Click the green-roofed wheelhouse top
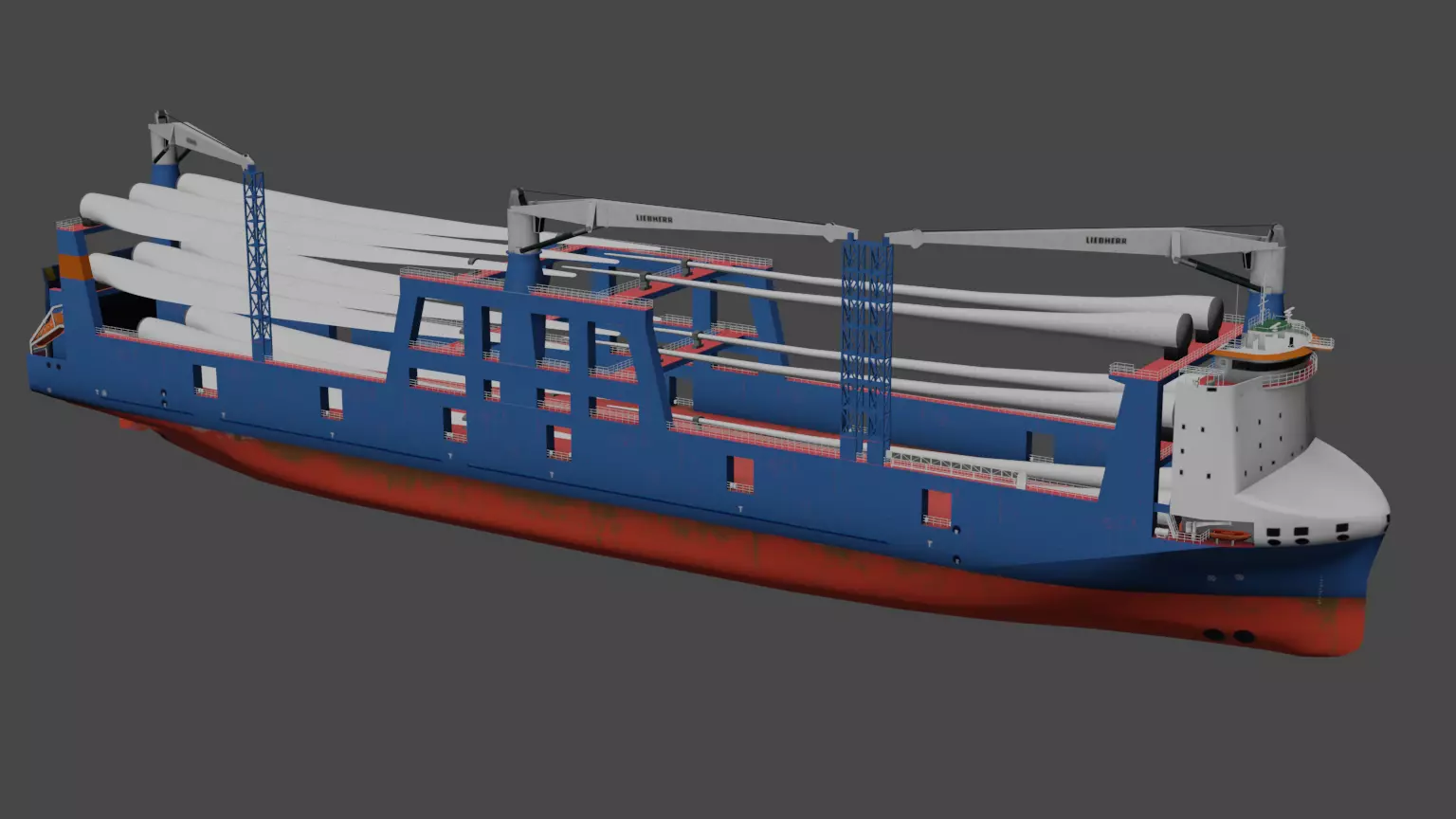The height and width of the screenshot is (819, 1456). pyautogui.click(x=1277, y=329)
